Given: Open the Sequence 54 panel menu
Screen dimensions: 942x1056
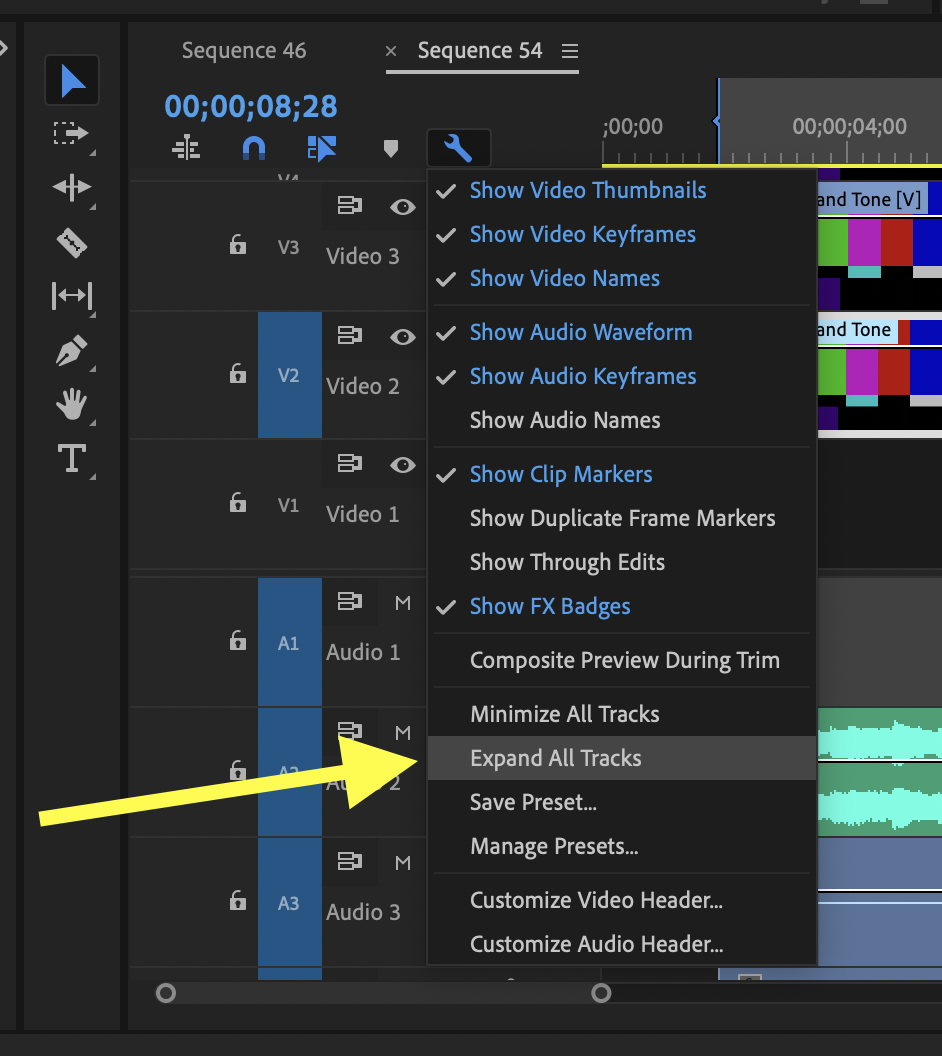Looking at the screenshot, I should [567, 50].
